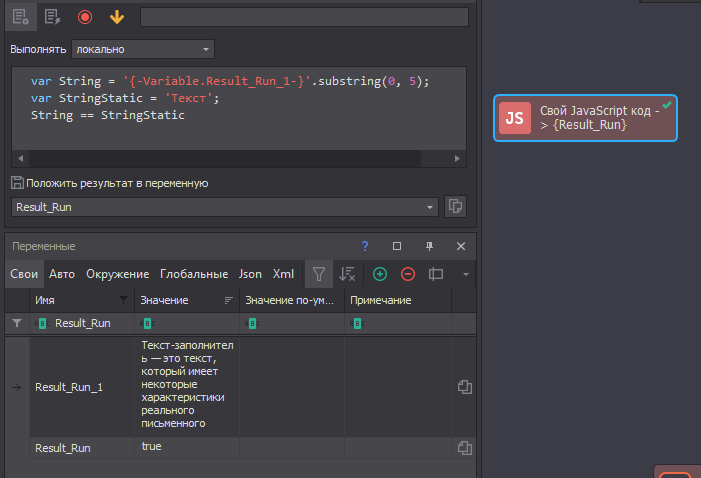Expand the Result_Run result variable dropdown
The image size is (701, 478).
pyautogui.click(x=431, y=206)
